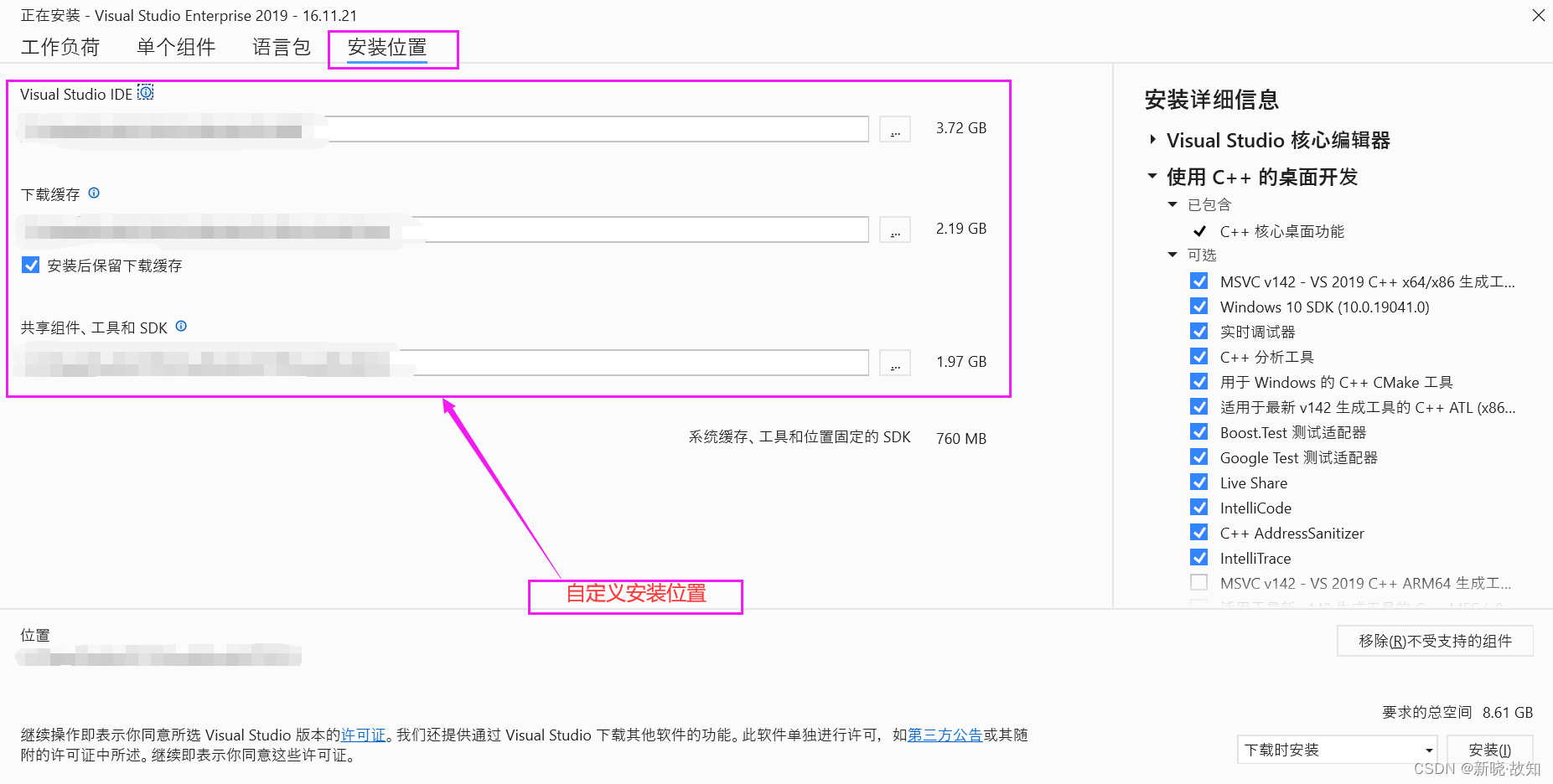This screenshot has height=784, width=1553.
Task: Switch to the 语言包 tab
Action: click(x=282, y=47)
